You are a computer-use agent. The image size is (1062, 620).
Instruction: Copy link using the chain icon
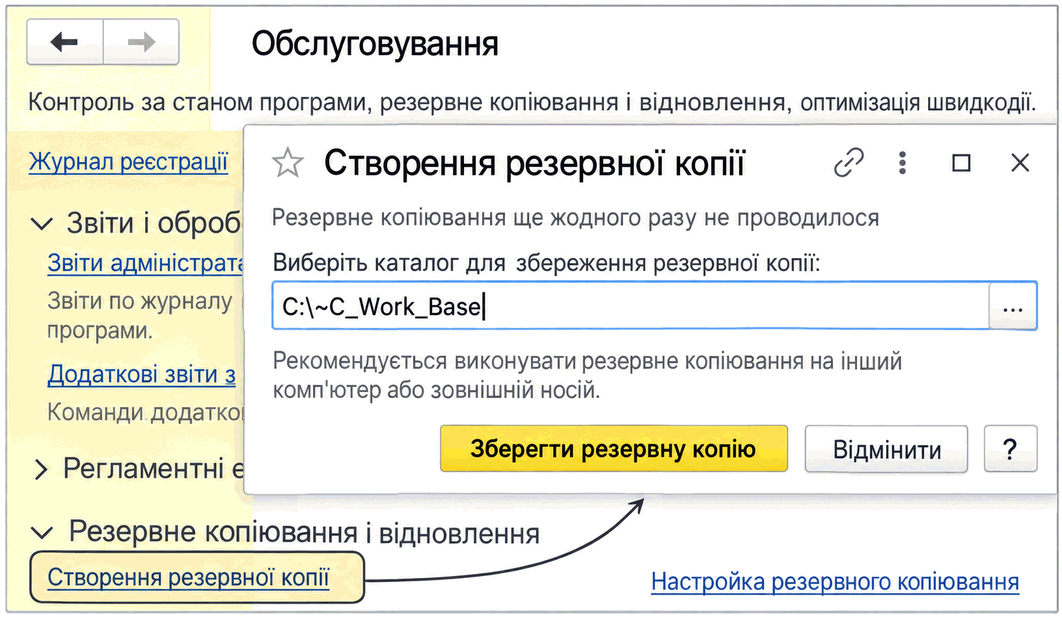point(849,163)
